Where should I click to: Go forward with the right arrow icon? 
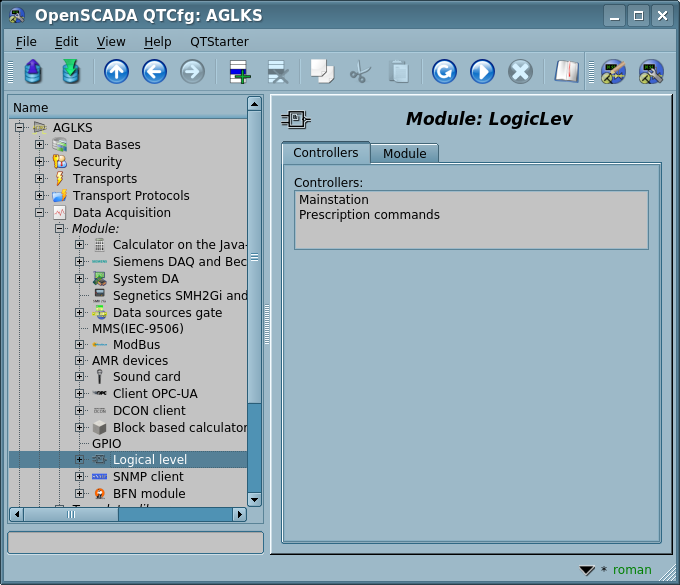coord(193,72)
